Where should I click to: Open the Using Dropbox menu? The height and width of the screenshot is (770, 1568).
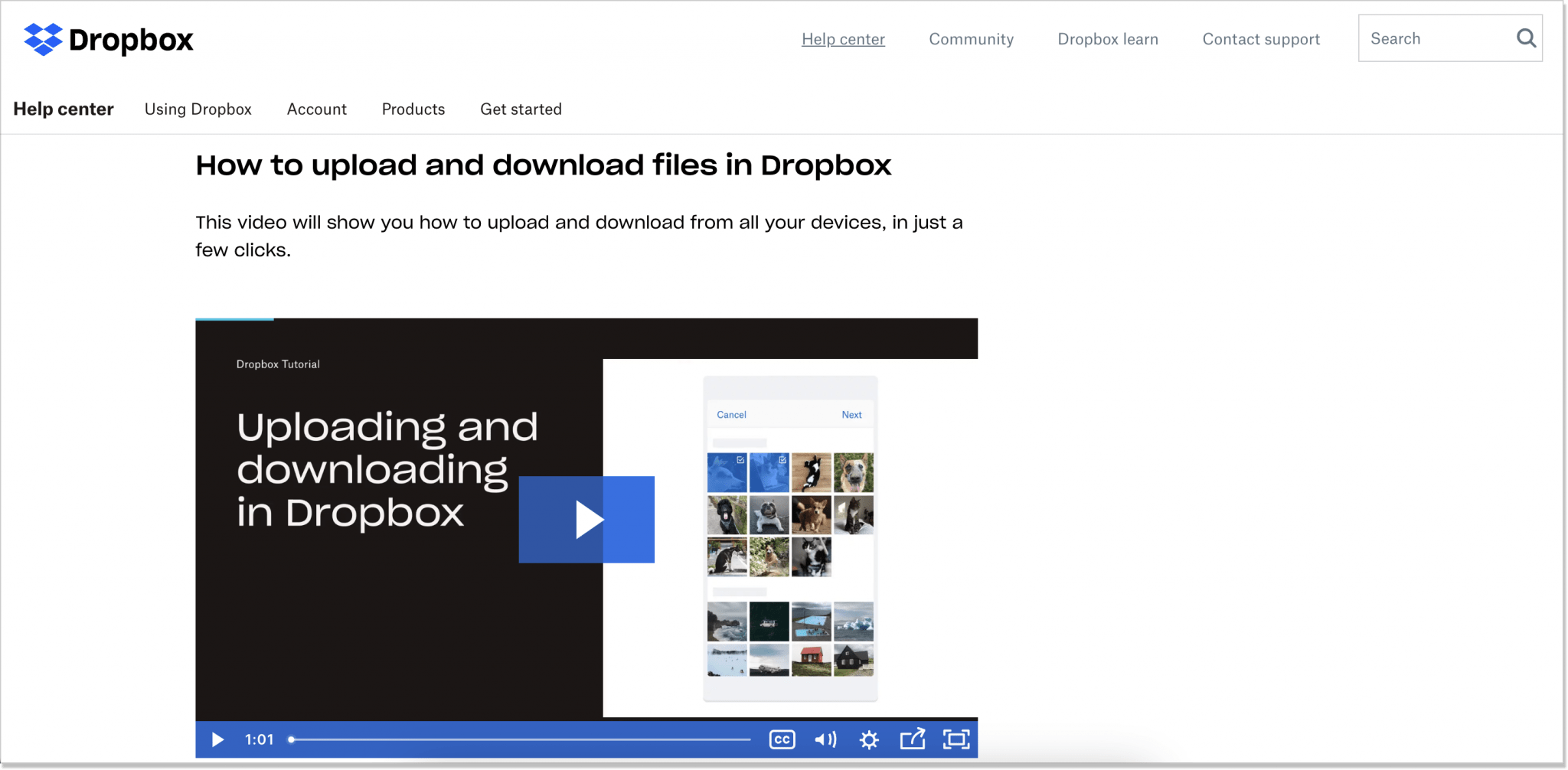click(x=198, y=109)
